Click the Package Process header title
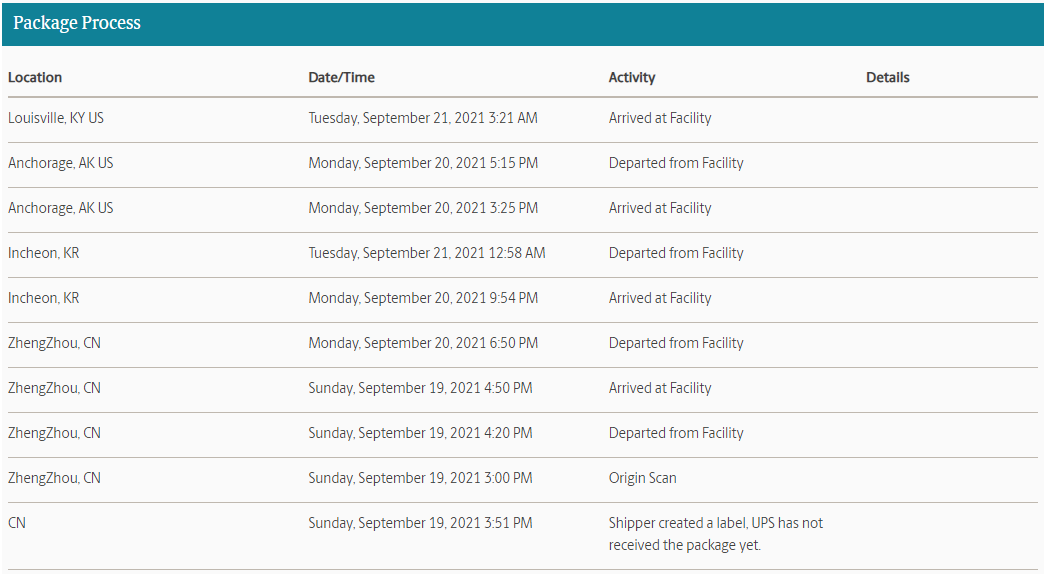This screenshot has width=1046, height=574. coord(77,23)
